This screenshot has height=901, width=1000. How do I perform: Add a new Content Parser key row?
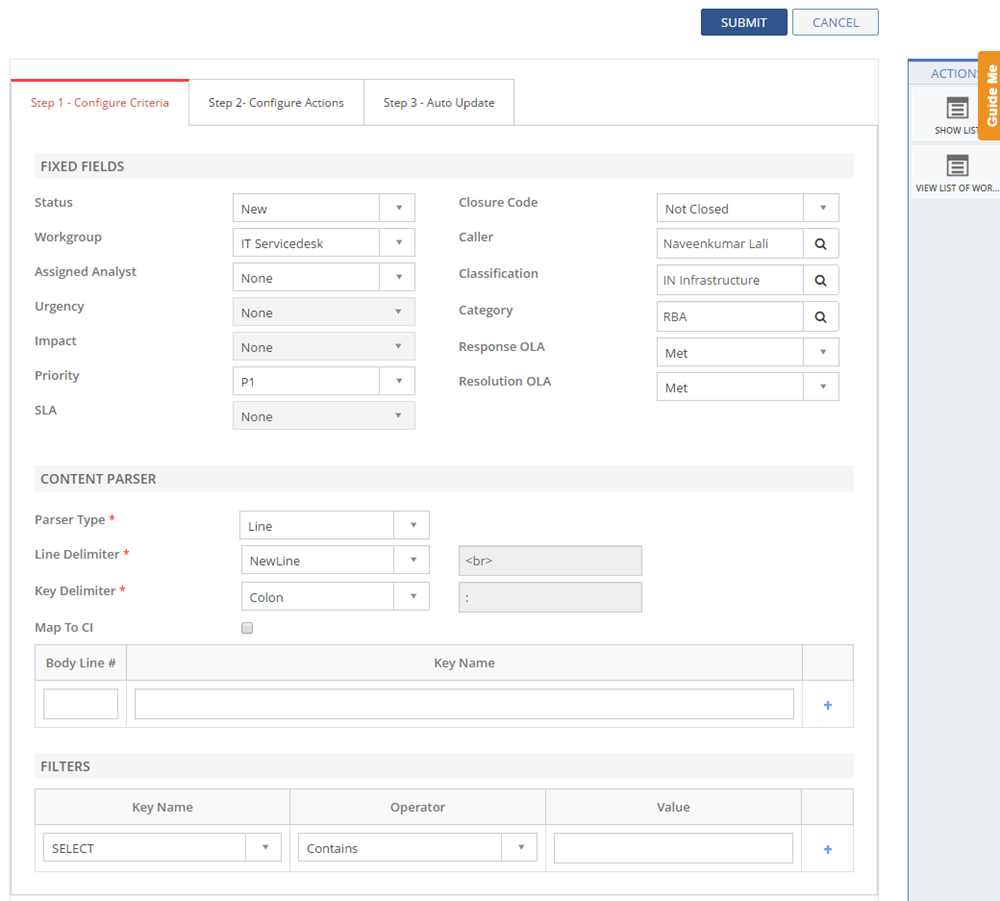tap(827, 705)
